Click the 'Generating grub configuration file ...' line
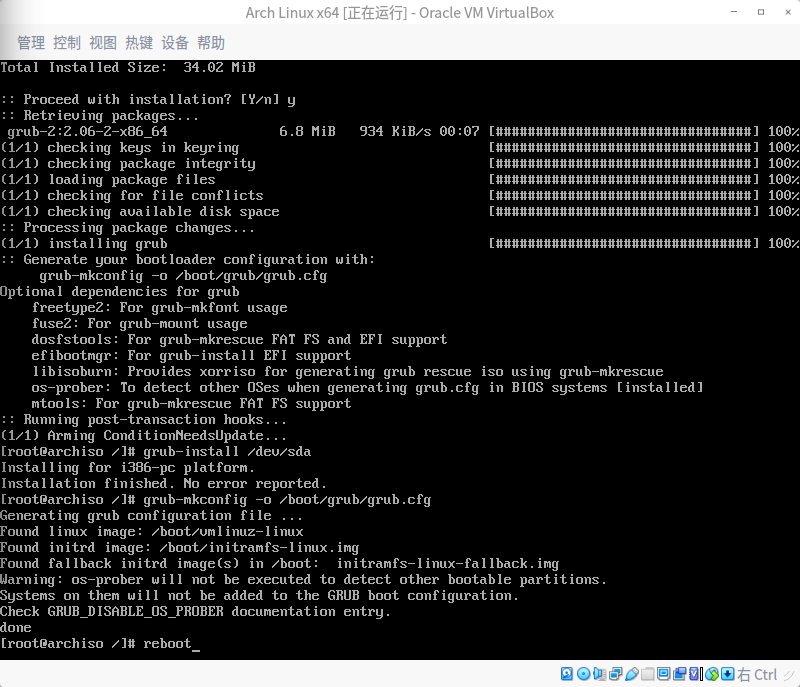The image size is (800, 687). pyautogui.click(x=151, y=516)
